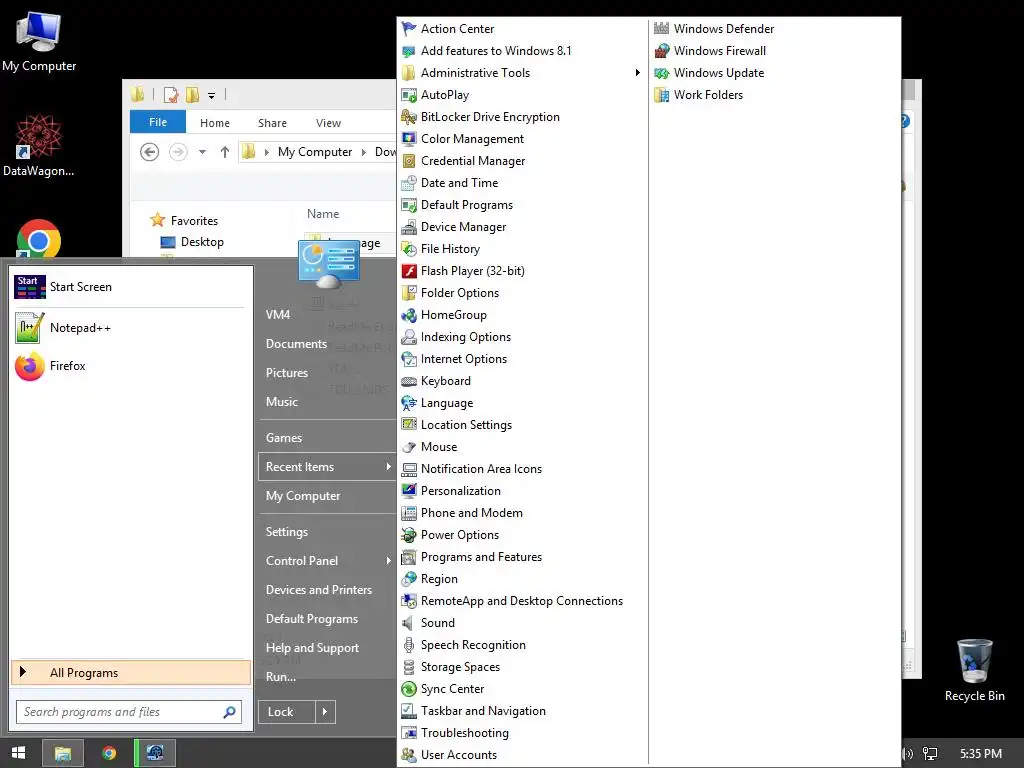
Task: Open User Accounts entry
Action: point(458,755)
